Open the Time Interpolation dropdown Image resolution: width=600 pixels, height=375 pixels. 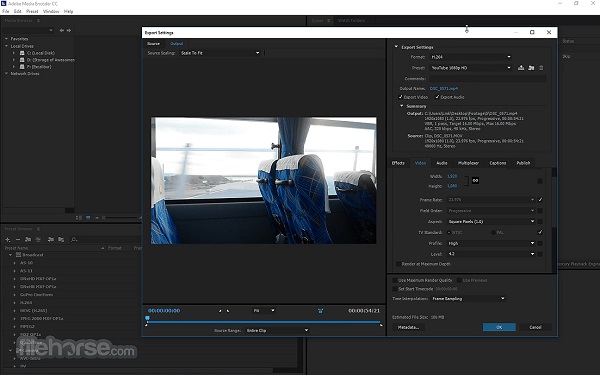click(468, 298)
